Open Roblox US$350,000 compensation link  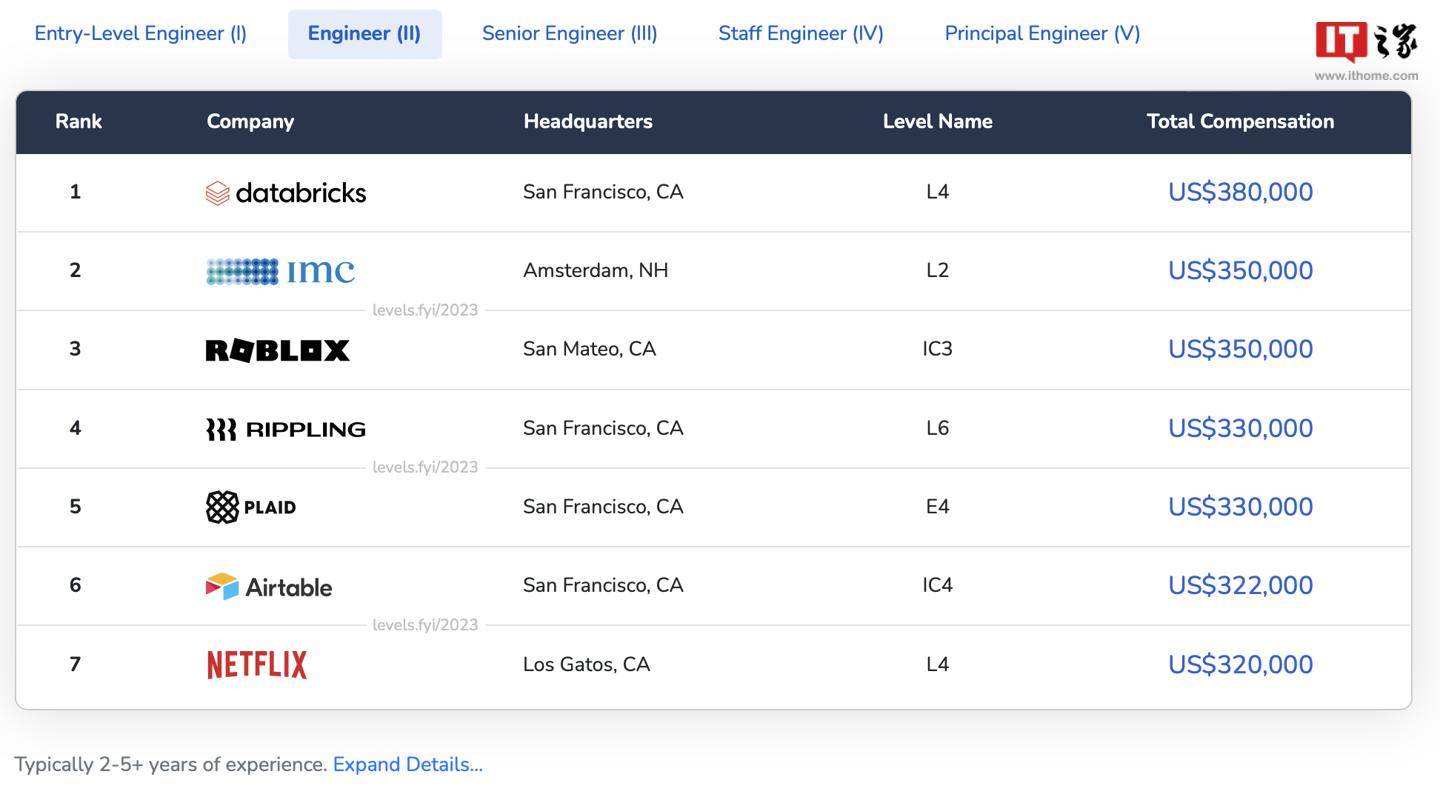1240,349
